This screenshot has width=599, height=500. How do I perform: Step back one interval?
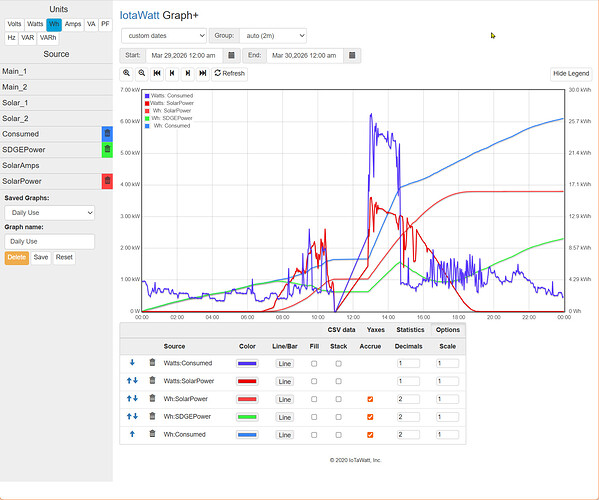[172, 73]
